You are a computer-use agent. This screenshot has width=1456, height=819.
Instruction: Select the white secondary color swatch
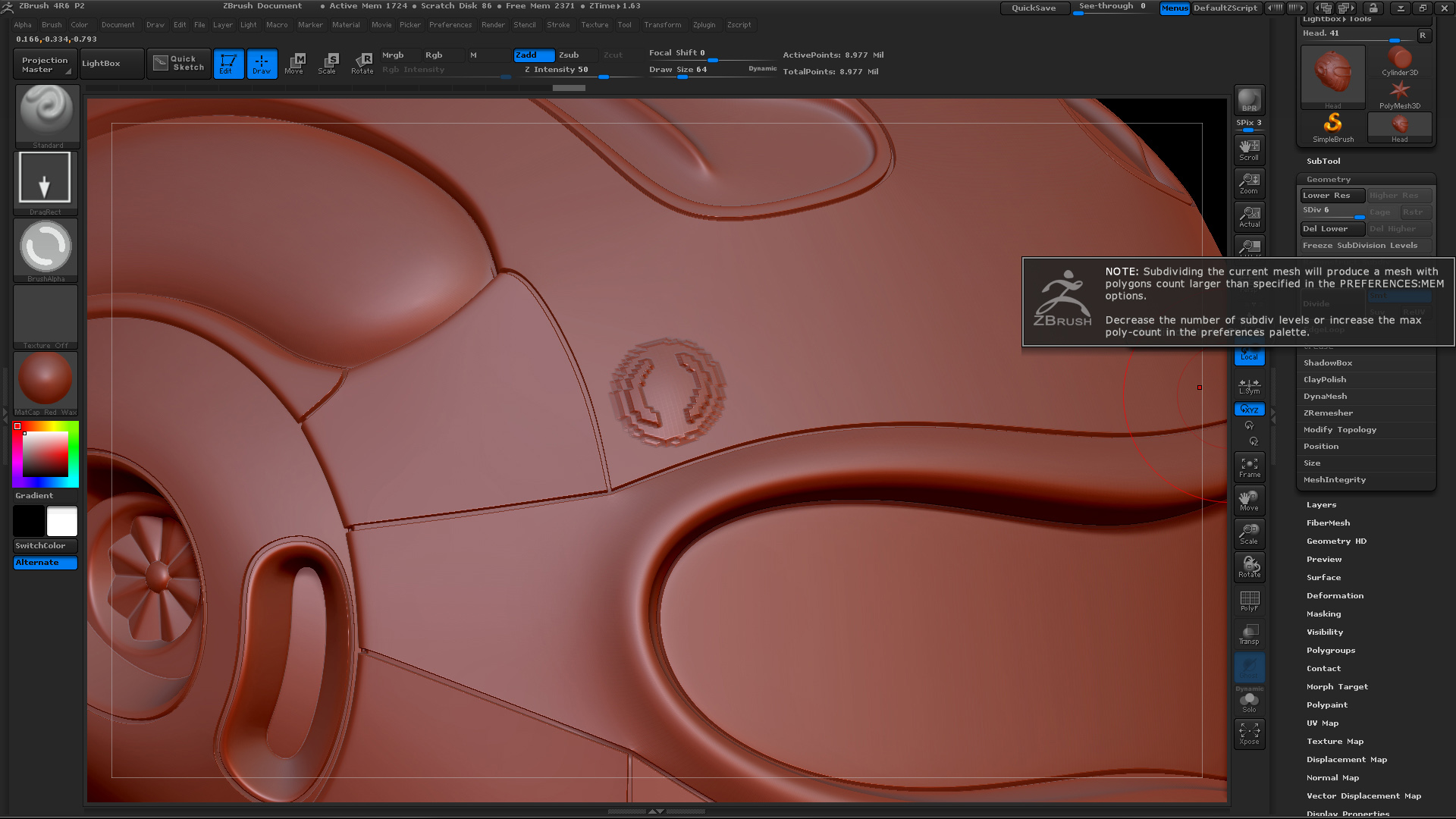pos(62,522)
